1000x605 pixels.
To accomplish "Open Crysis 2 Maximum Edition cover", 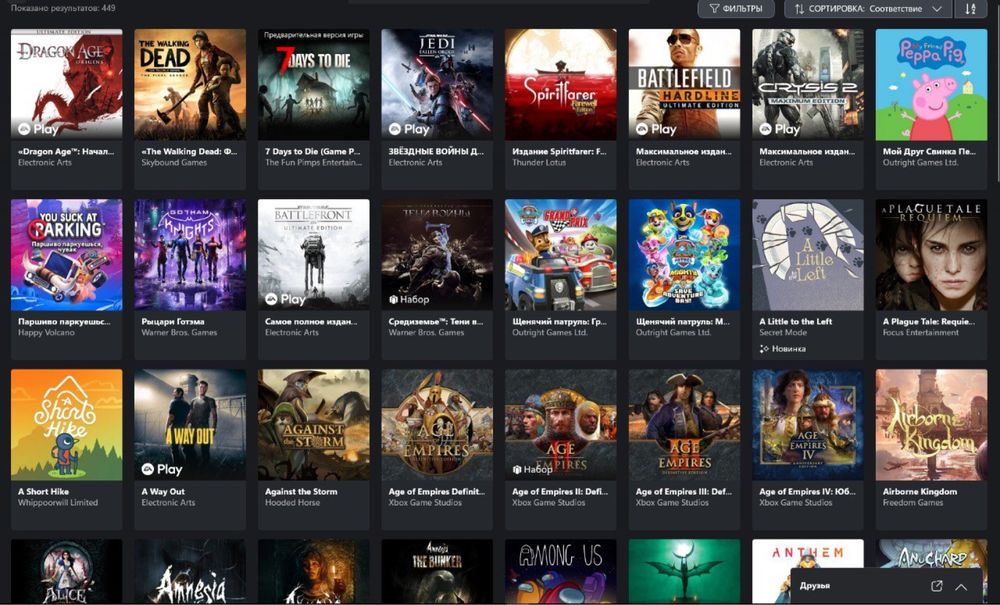I will [x=808, y=84].
